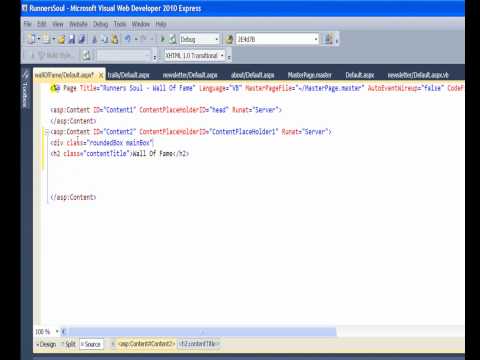Click the closing /asp:Content tag at bottom
Image resolution: width=480 pixels, height=360 pixels.
[x=73, y=197]
